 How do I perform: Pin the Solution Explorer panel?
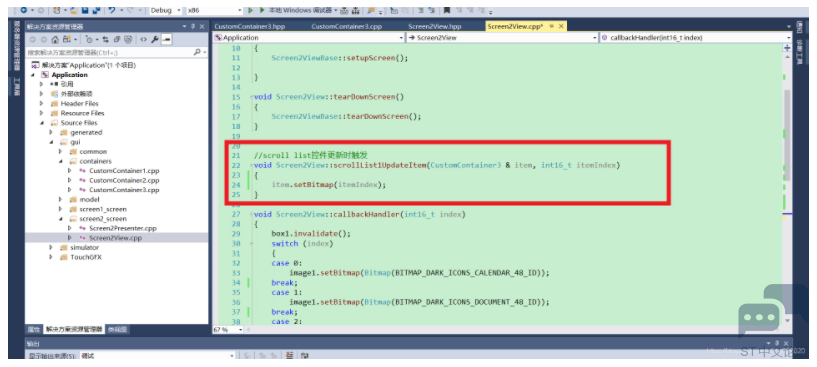pyautogui.click(x=193, y=27)
